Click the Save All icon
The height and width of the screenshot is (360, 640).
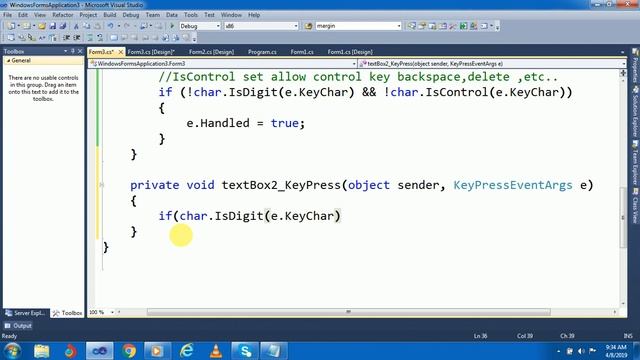[x=62, y=26]
